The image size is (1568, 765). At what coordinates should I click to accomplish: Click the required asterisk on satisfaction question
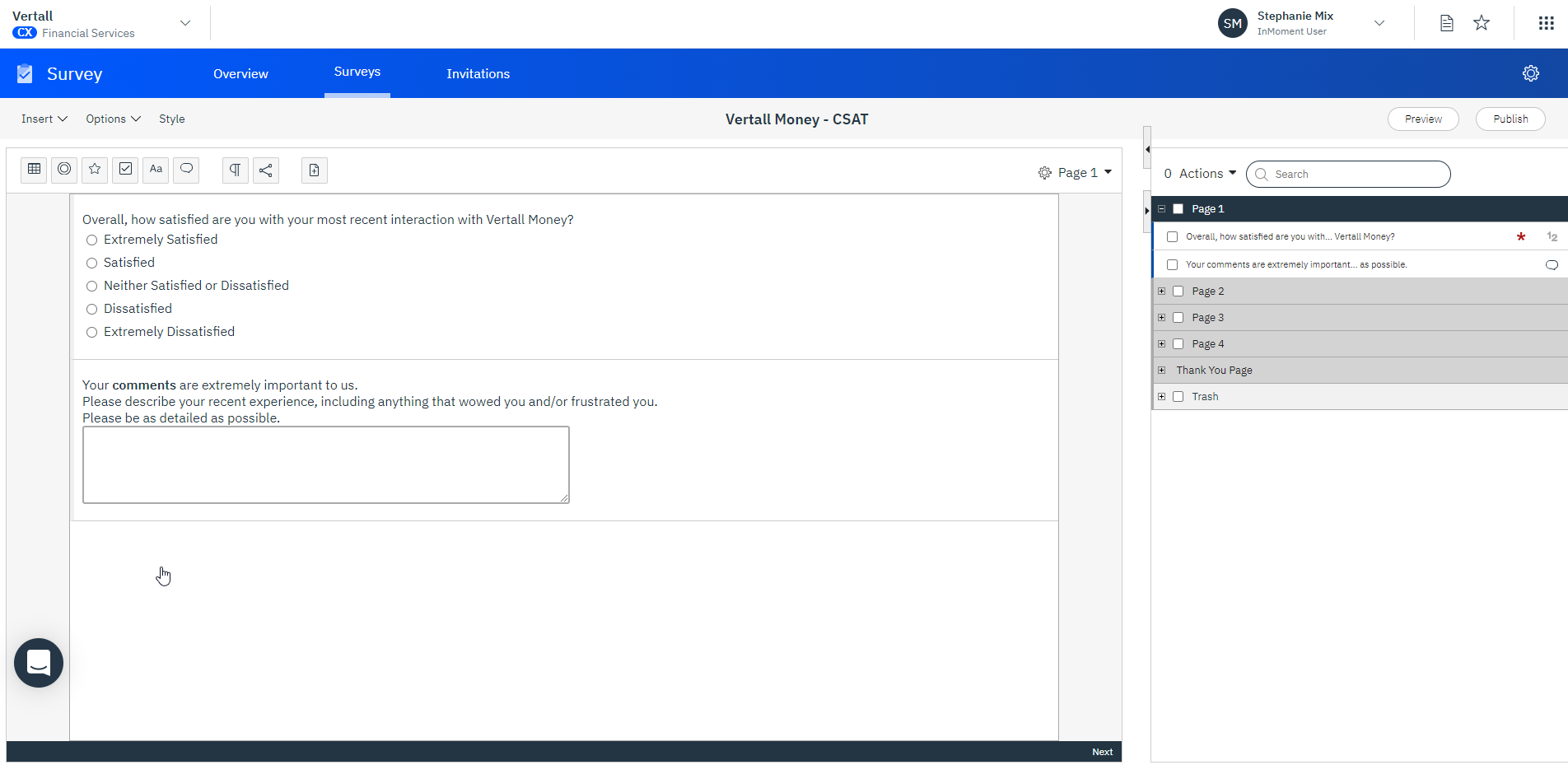[1521, 236]
